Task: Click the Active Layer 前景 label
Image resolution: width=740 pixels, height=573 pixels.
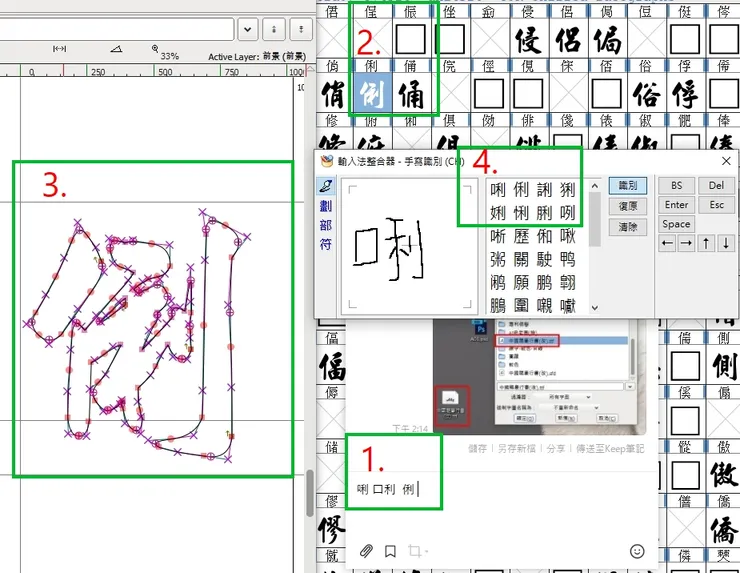Action: coord(257,57)
